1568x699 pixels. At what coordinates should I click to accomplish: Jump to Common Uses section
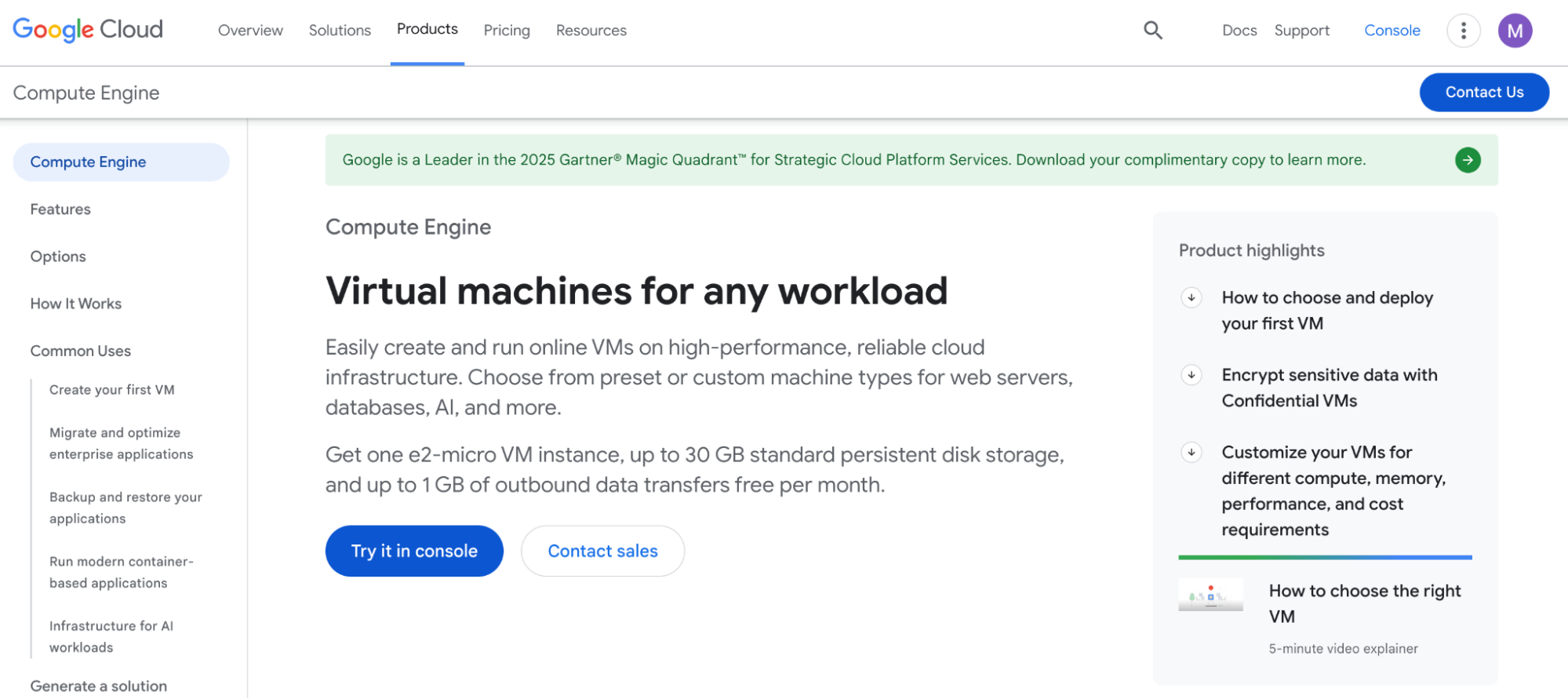point(81,351)
